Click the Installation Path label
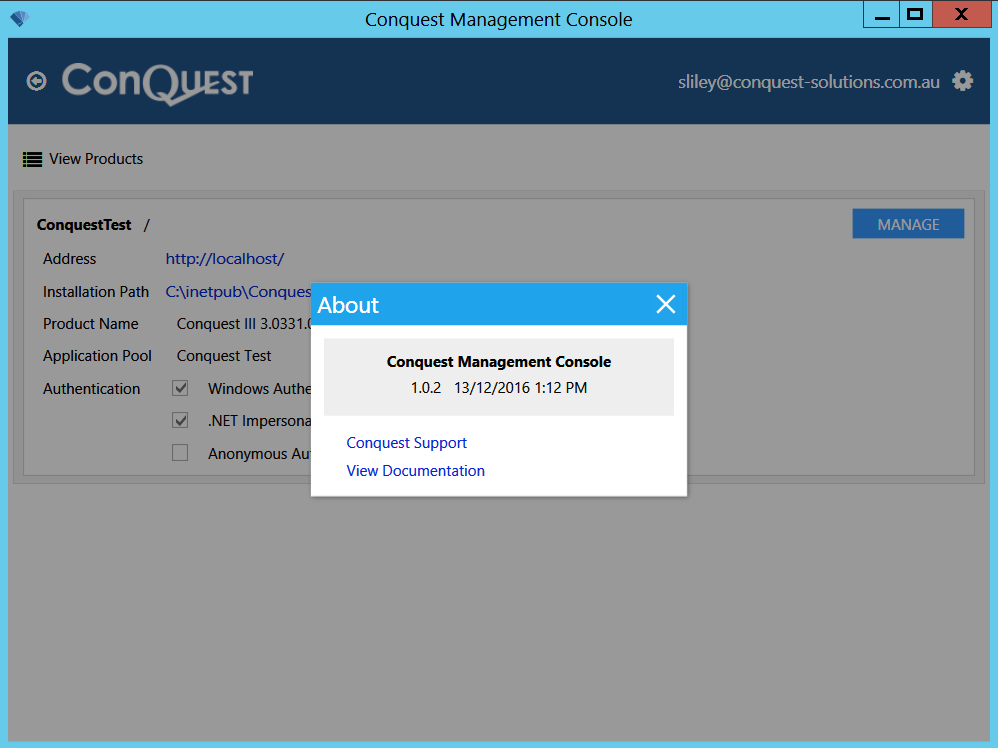Screen dimensions: 998x748 pos(95,292)
